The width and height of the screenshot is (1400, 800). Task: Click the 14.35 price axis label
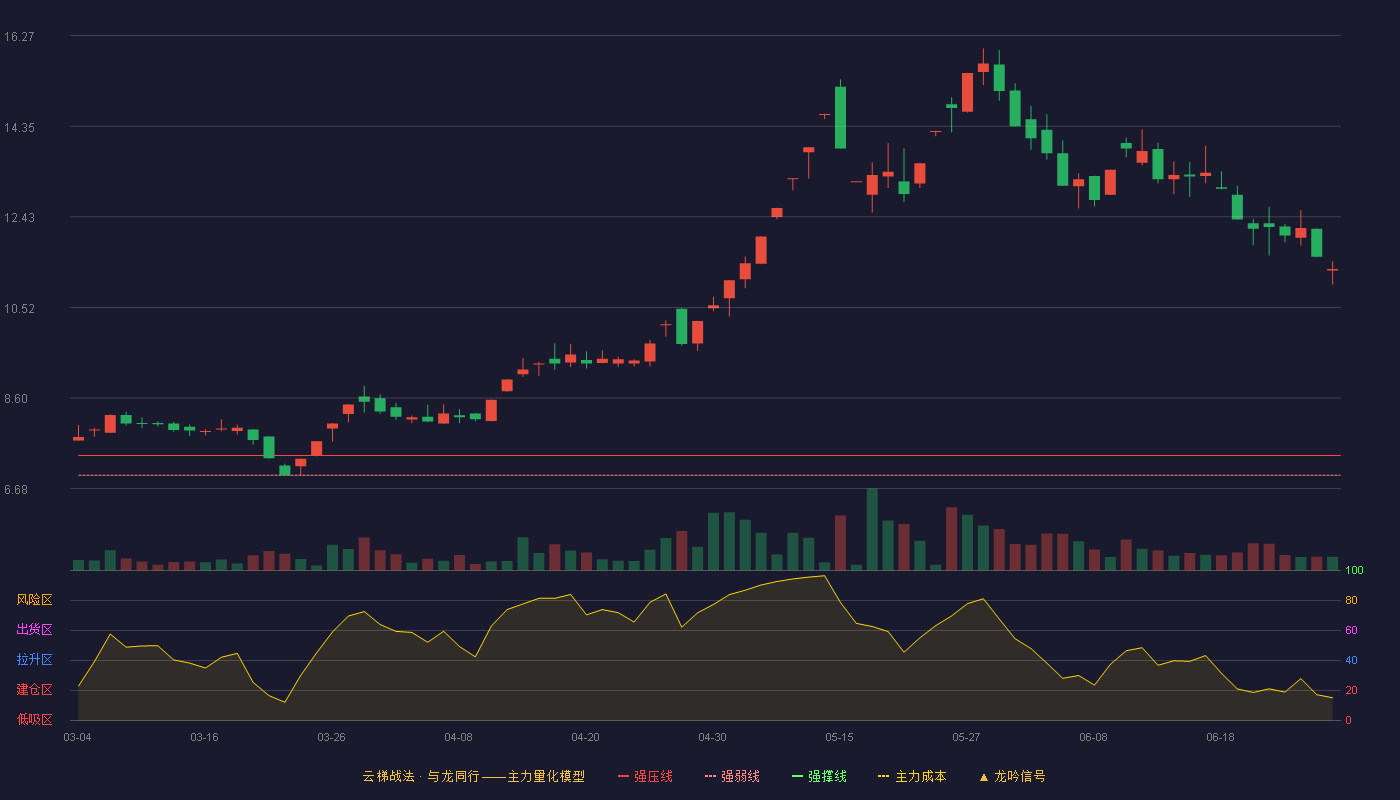pyautogui.click(x=19, y=128)
